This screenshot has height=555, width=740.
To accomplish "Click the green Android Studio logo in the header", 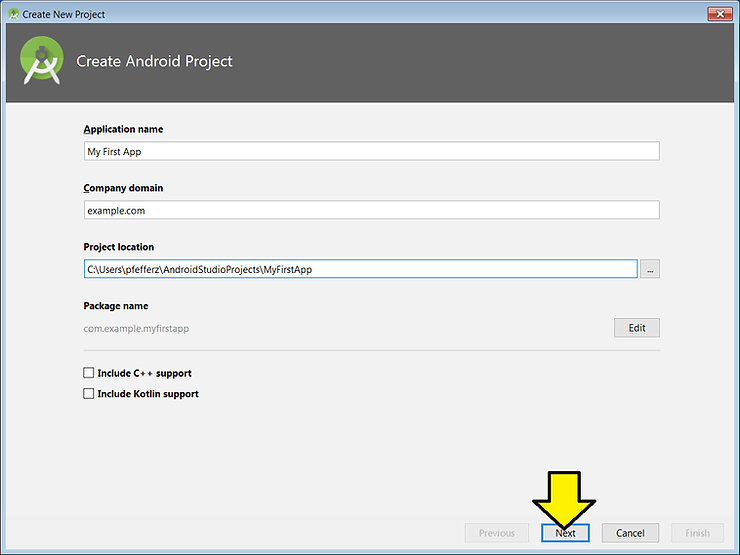I will [x=42, y=62].
